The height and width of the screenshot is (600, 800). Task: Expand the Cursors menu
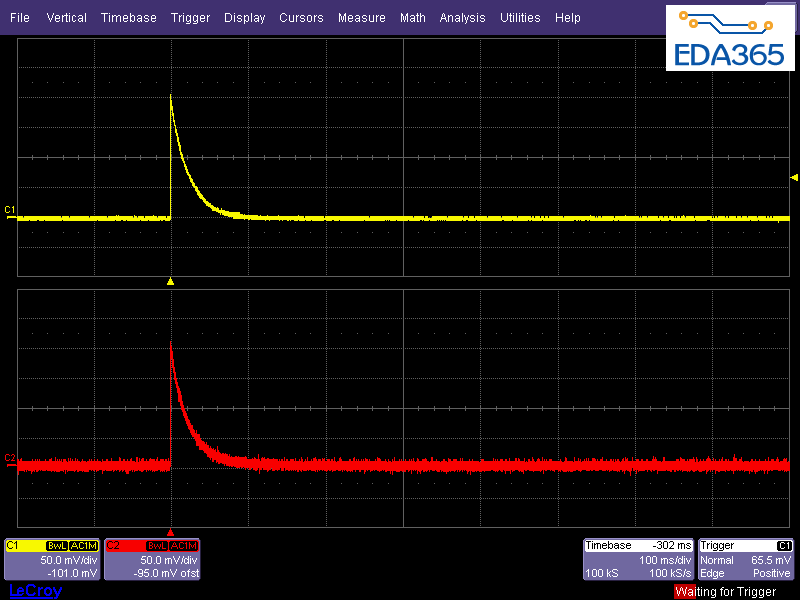click(301, 18)
